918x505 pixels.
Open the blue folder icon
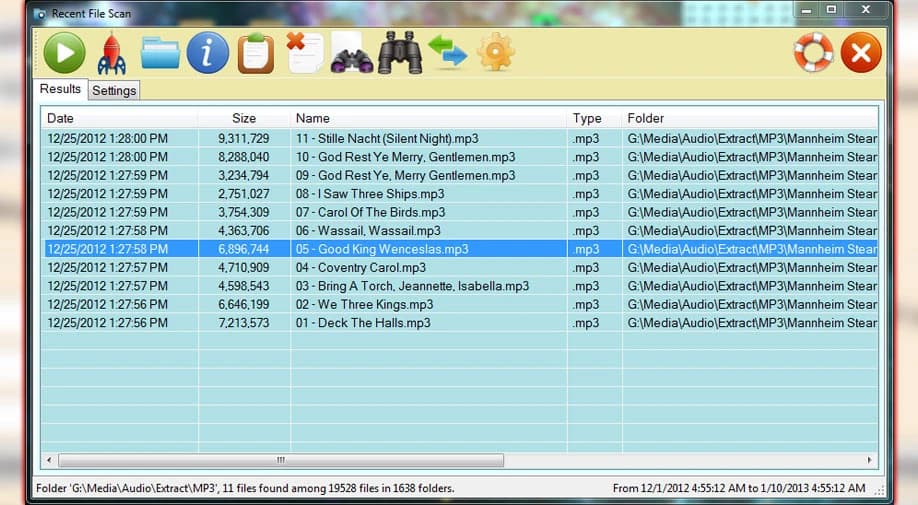coord(160,53)
